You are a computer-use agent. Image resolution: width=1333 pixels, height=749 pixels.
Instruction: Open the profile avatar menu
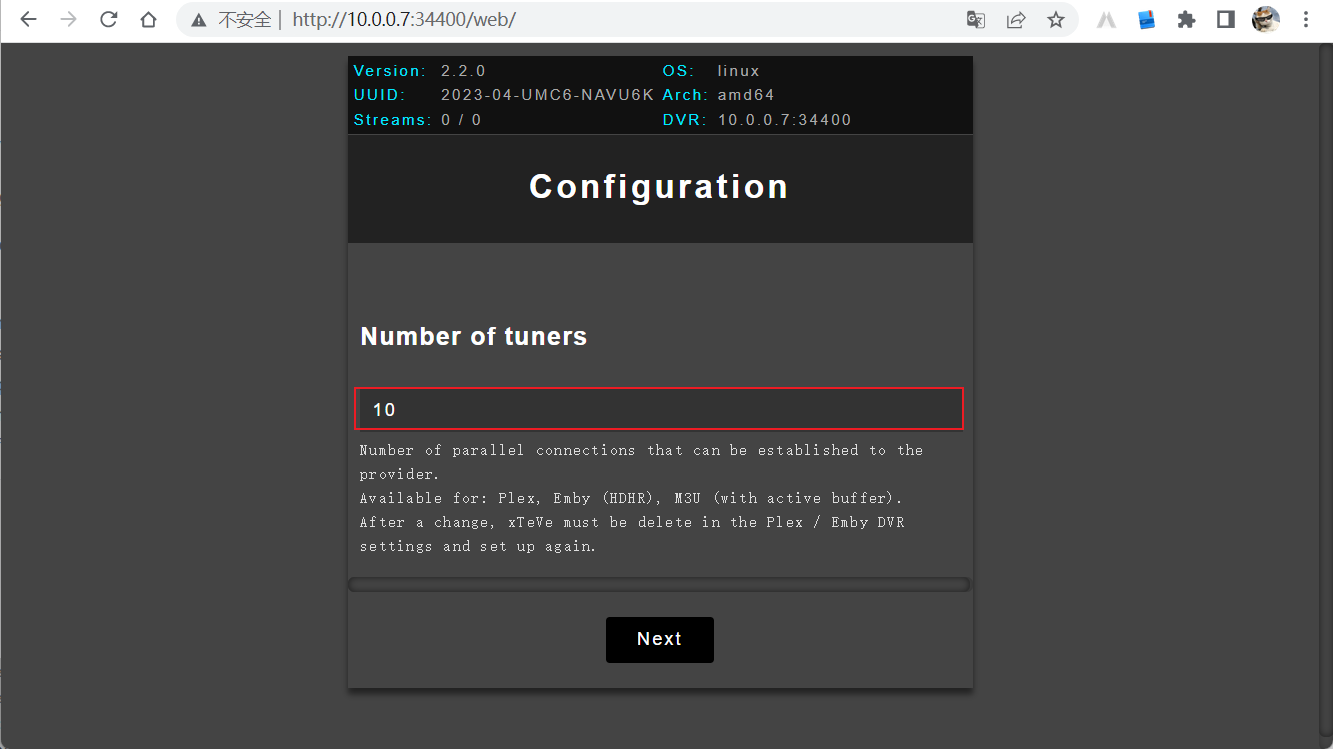click(1266, 20)
